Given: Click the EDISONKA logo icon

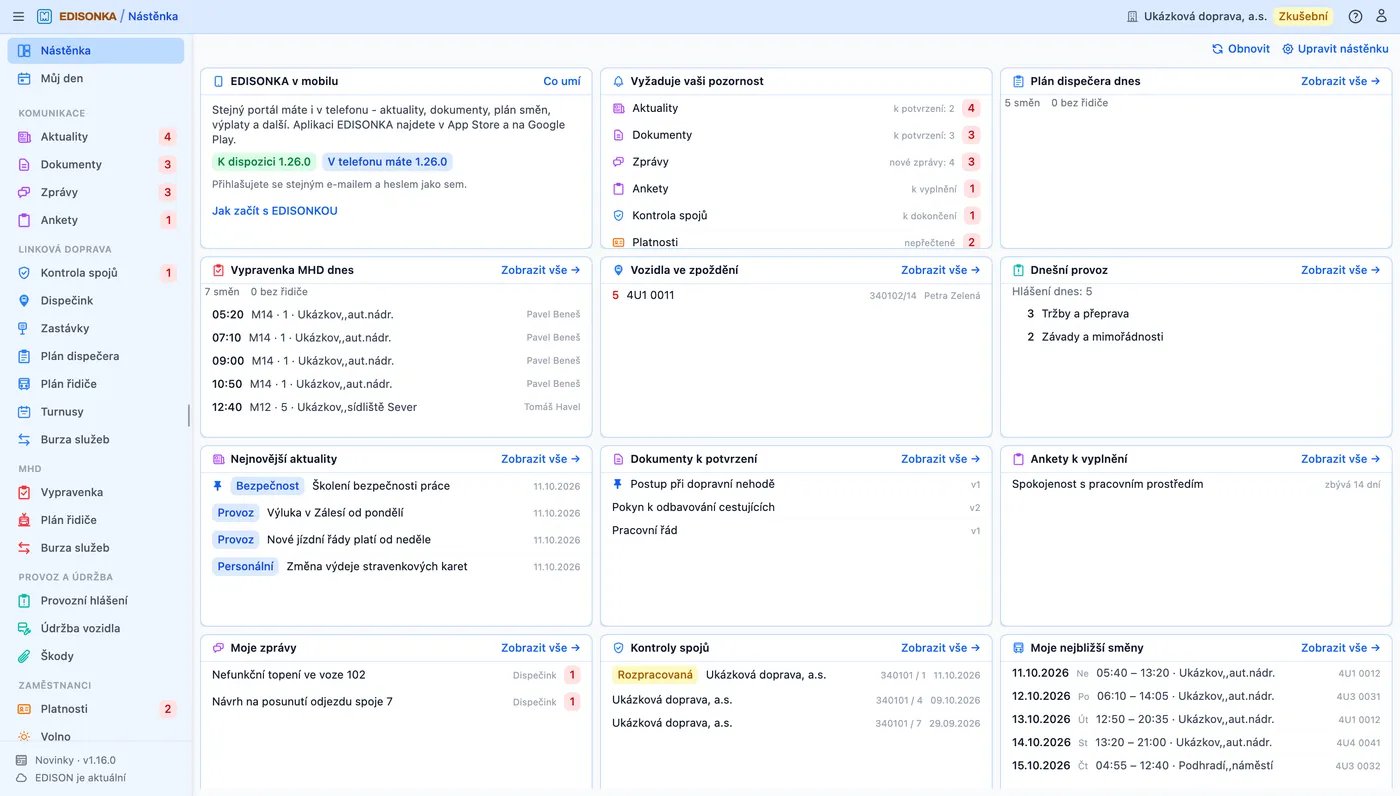Looking at the screenshot, I should coord(45,16).
